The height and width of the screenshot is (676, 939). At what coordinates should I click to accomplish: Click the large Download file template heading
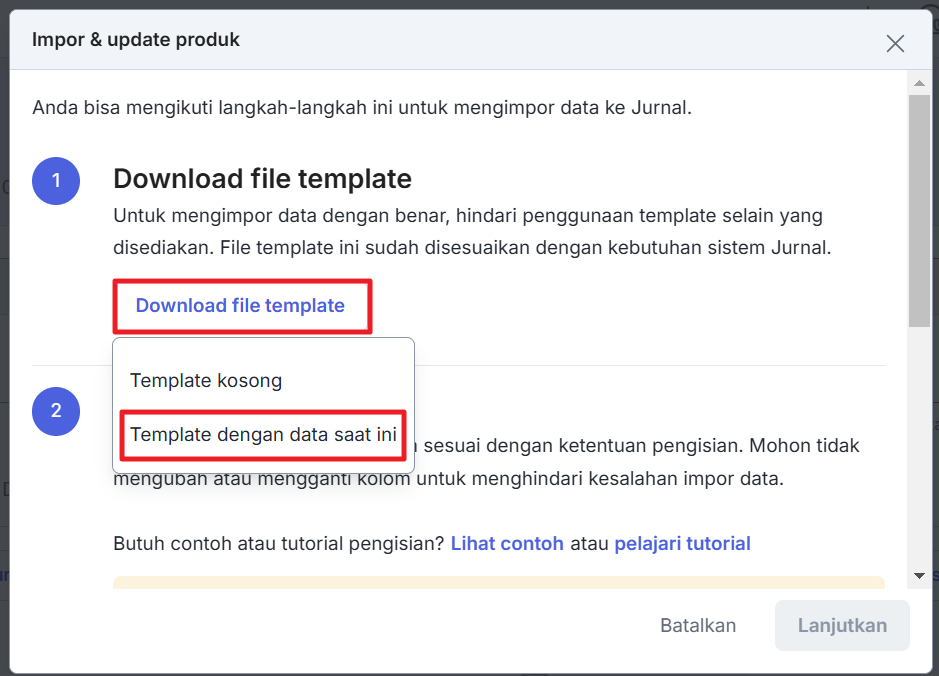click(x=262, y=178)
